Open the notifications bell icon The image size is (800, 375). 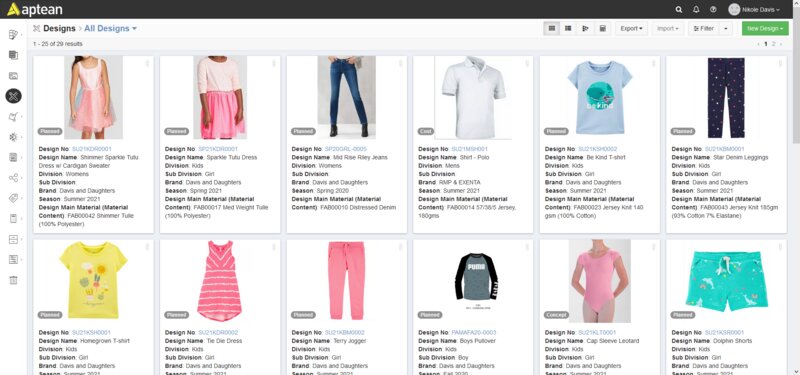pos(696,9)
